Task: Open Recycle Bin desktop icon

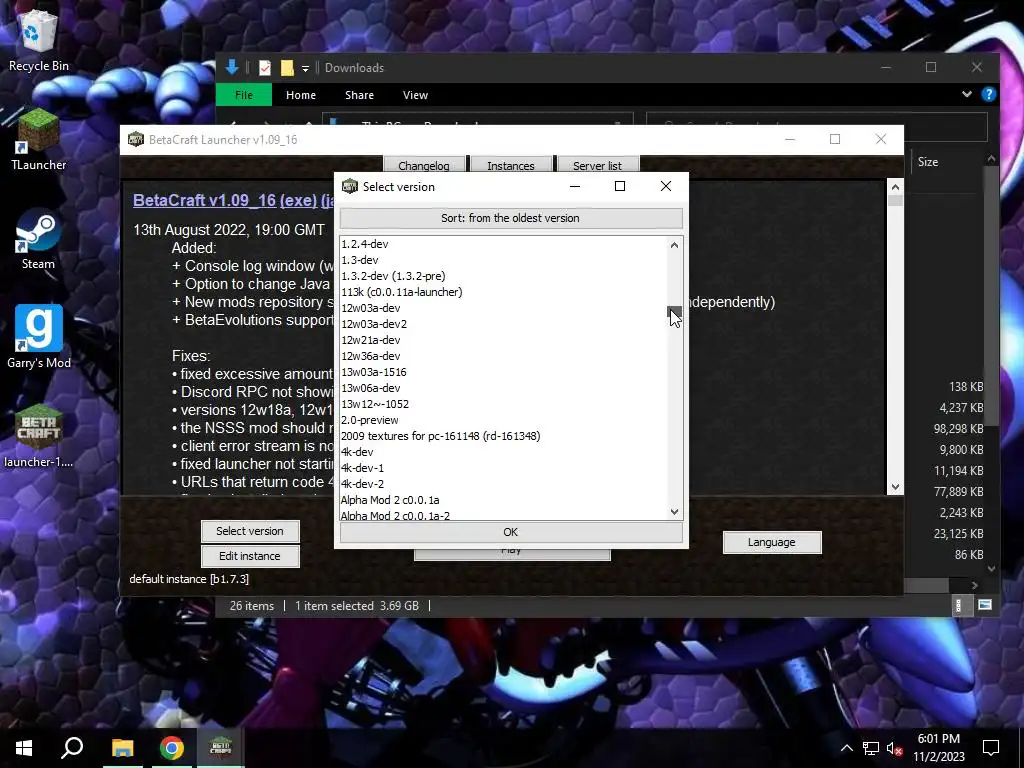Action: coord(39,40)
